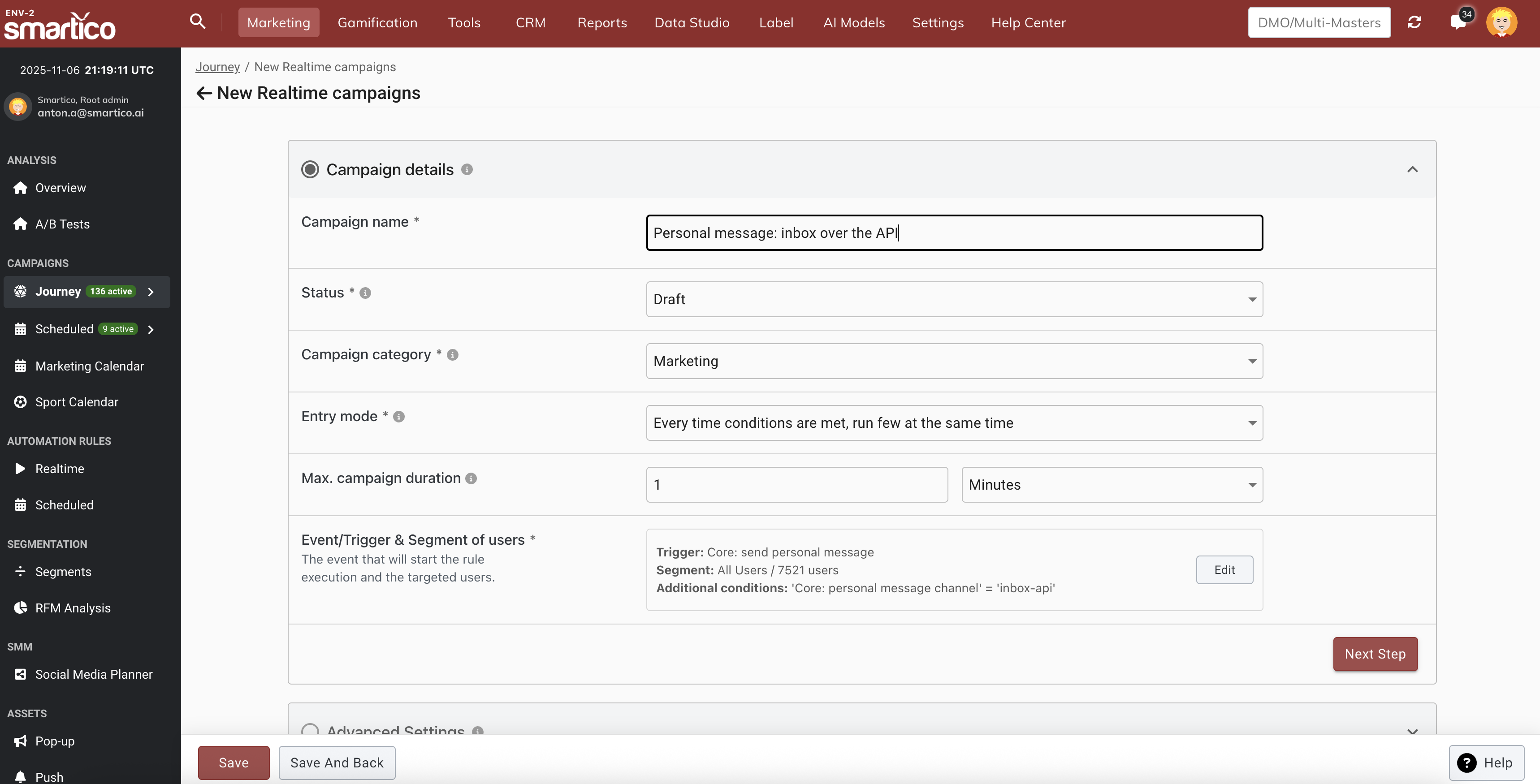The height and width of the screenshot is (784, 1540).
Task: Click the Campaign name input field
Action: coord(954,233)
